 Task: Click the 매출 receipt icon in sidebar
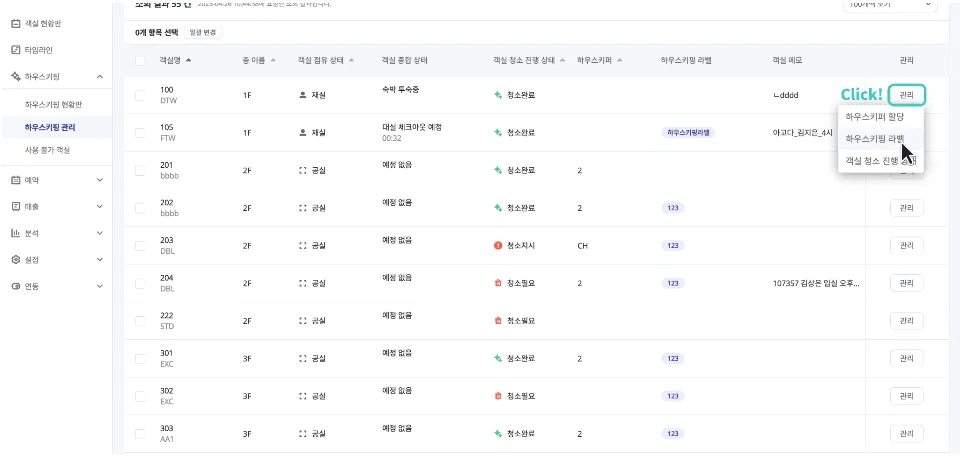pyautogui.click(x=16, y=206)
